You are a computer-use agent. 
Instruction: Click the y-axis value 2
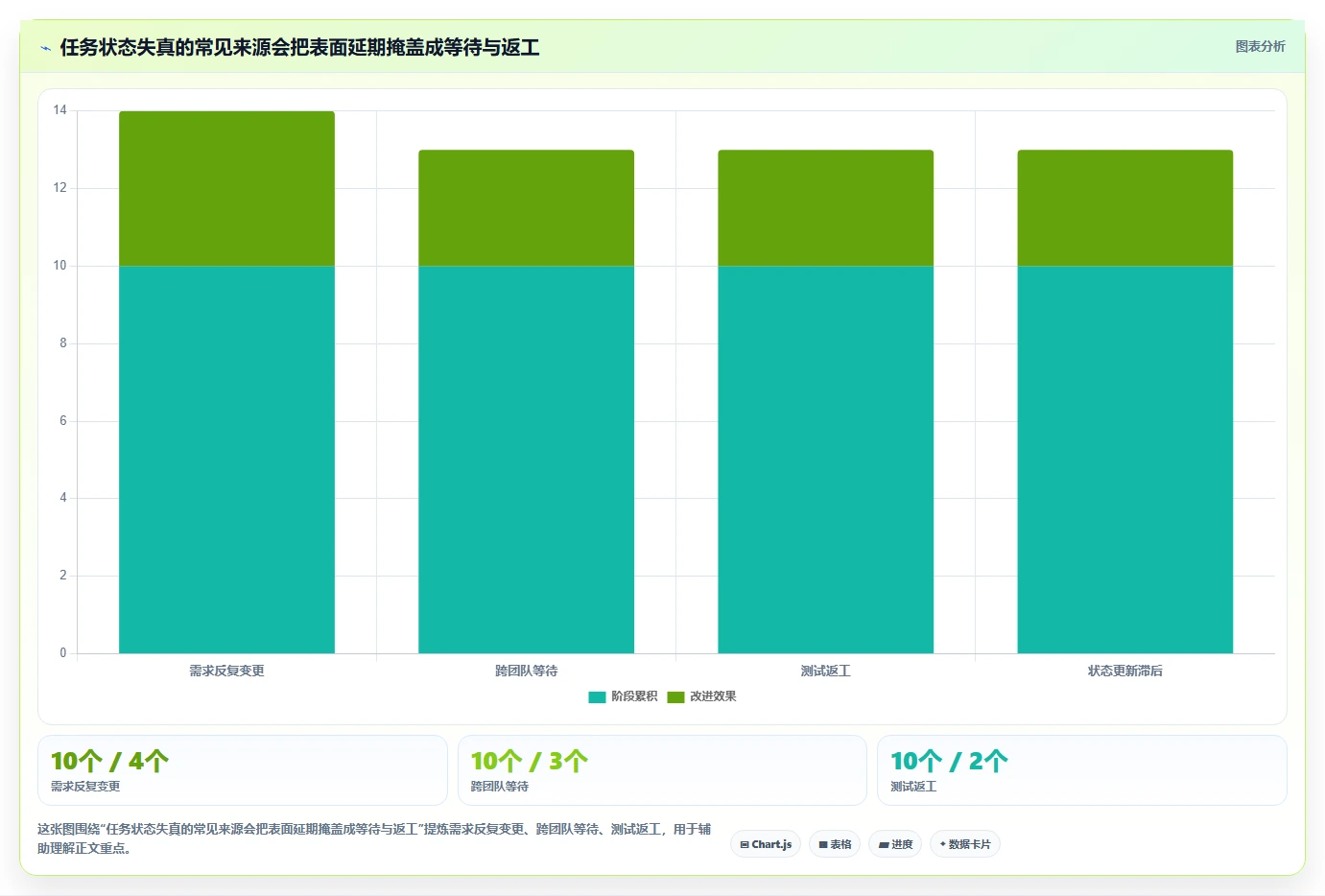[63, 576]
